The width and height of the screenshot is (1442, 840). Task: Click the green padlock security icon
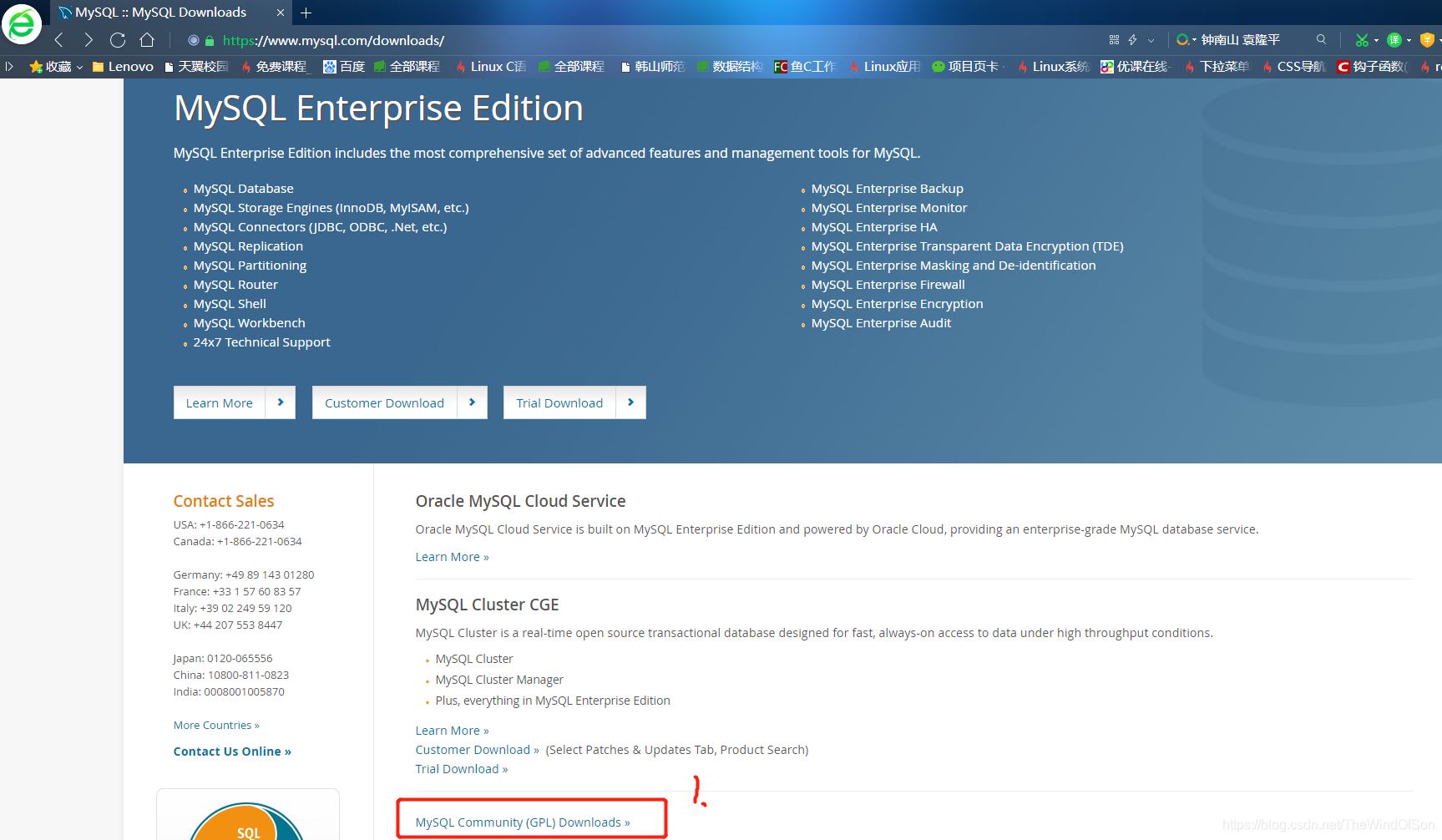pyautogui.click(x=210, y=40)
